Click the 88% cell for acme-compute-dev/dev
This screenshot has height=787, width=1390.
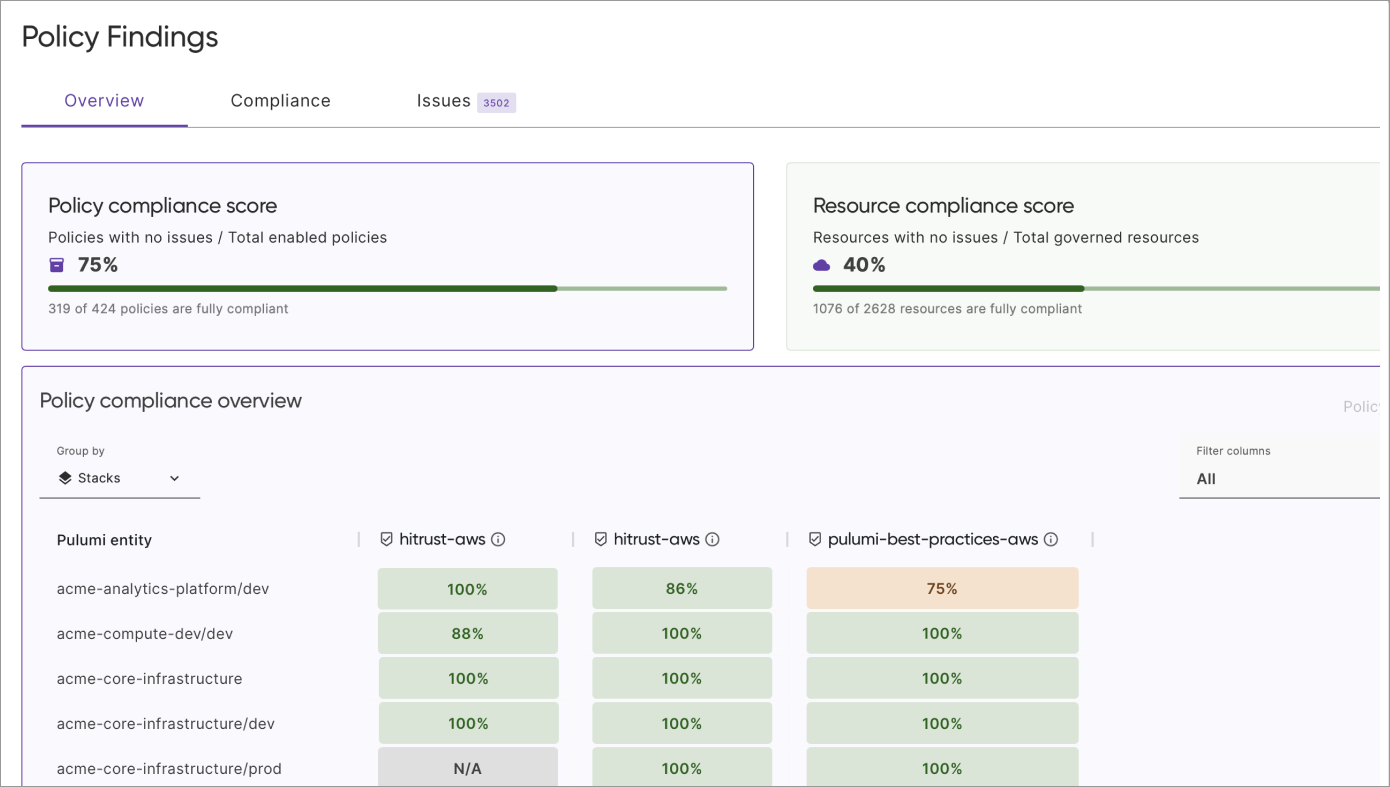tap(467, 633)
